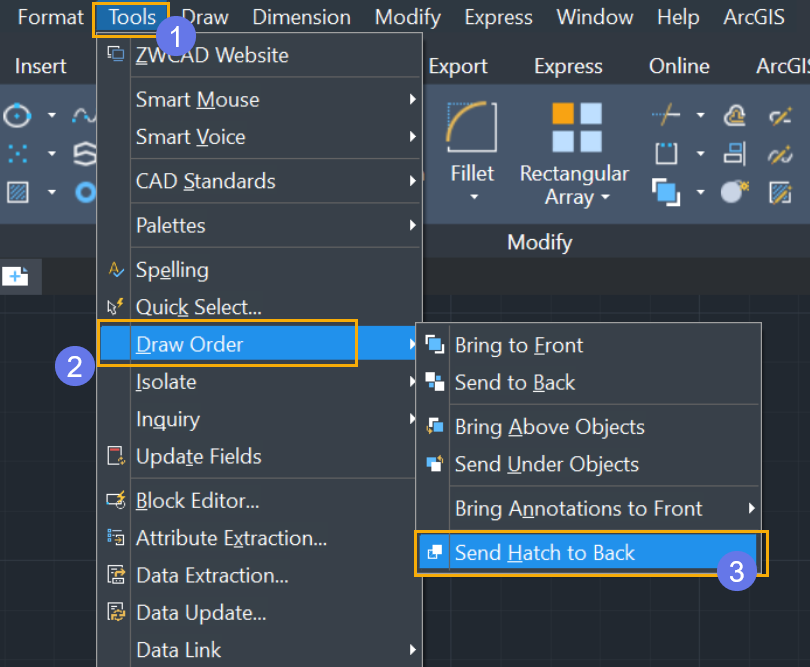Click the Bring to Front icon
810x667 pixels.
tap(434, 345)
